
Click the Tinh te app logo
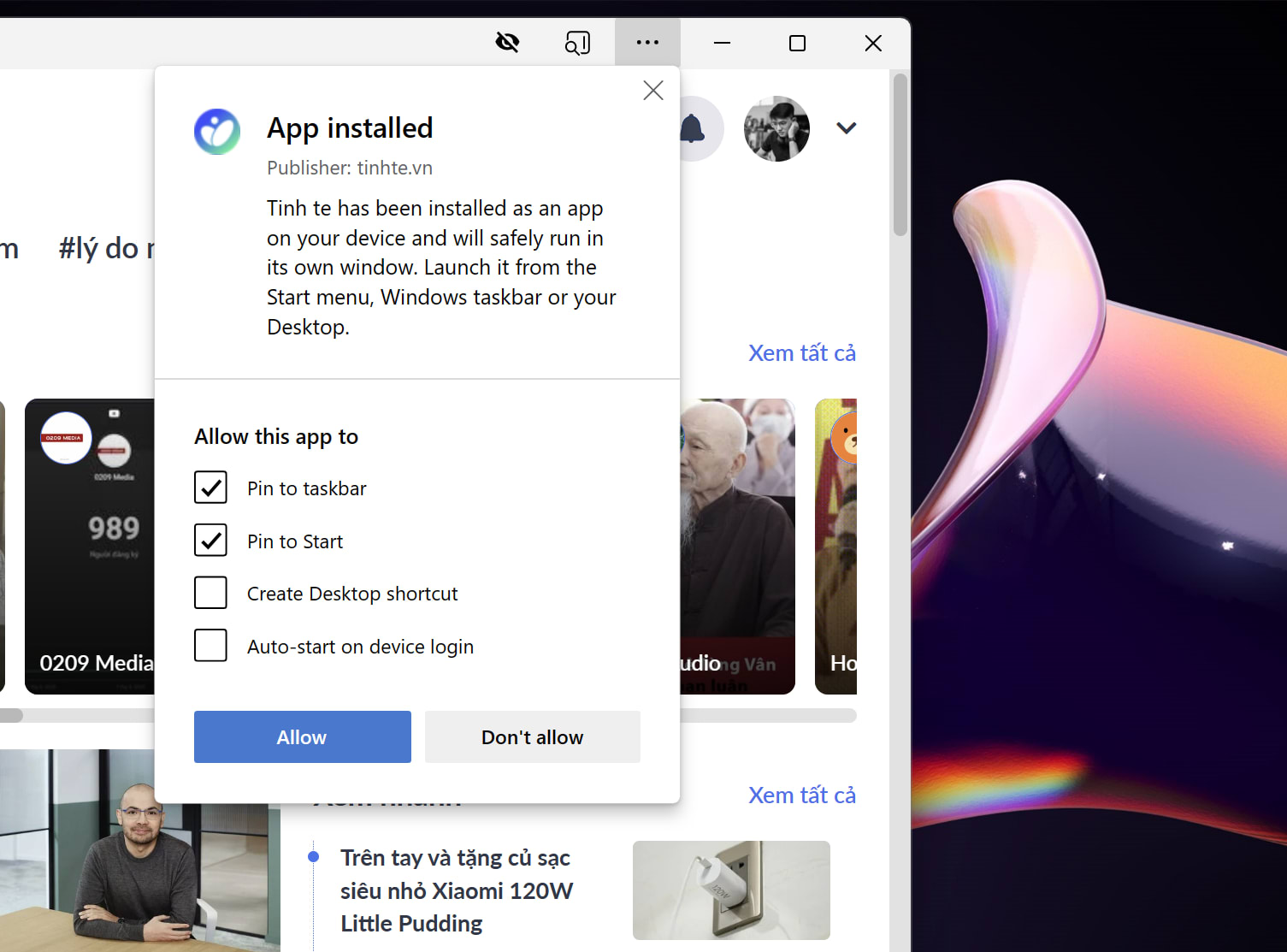point(217,132)
